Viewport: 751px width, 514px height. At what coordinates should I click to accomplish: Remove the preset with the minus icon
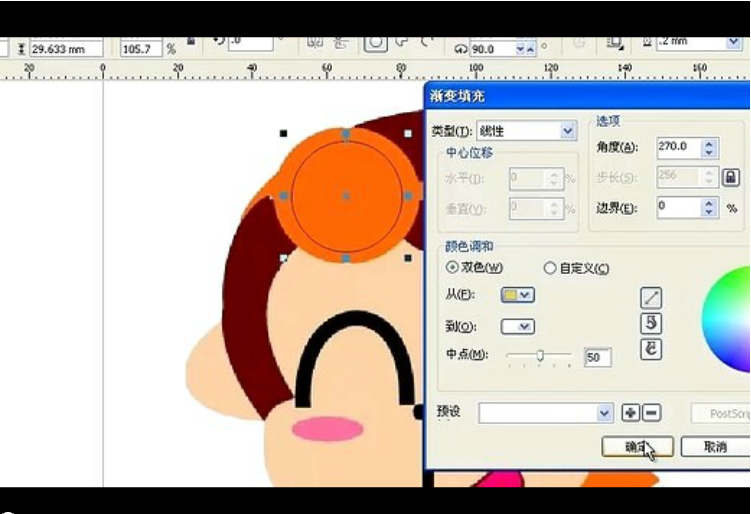point(651,412)
